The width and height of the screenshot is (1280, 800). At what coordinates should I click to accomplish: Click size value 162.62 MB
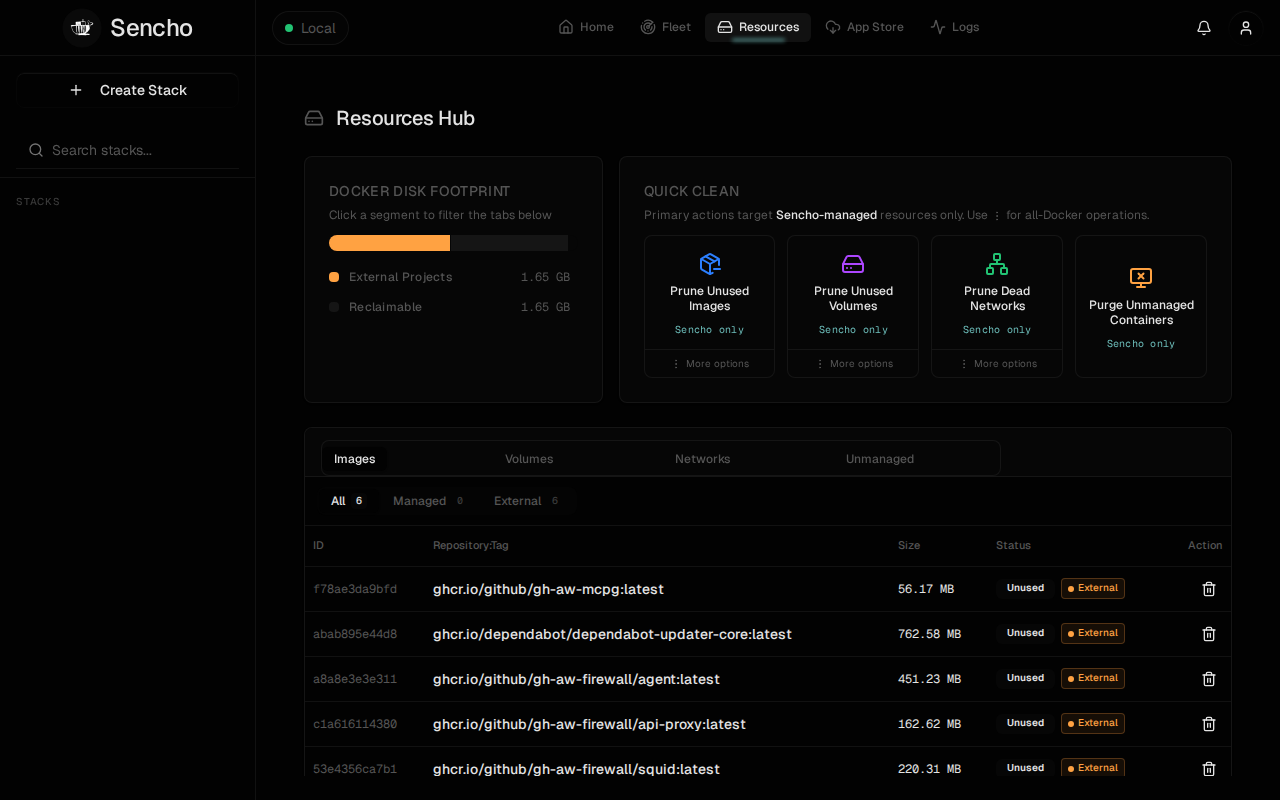pyautogui.click(x=929, y=724)
